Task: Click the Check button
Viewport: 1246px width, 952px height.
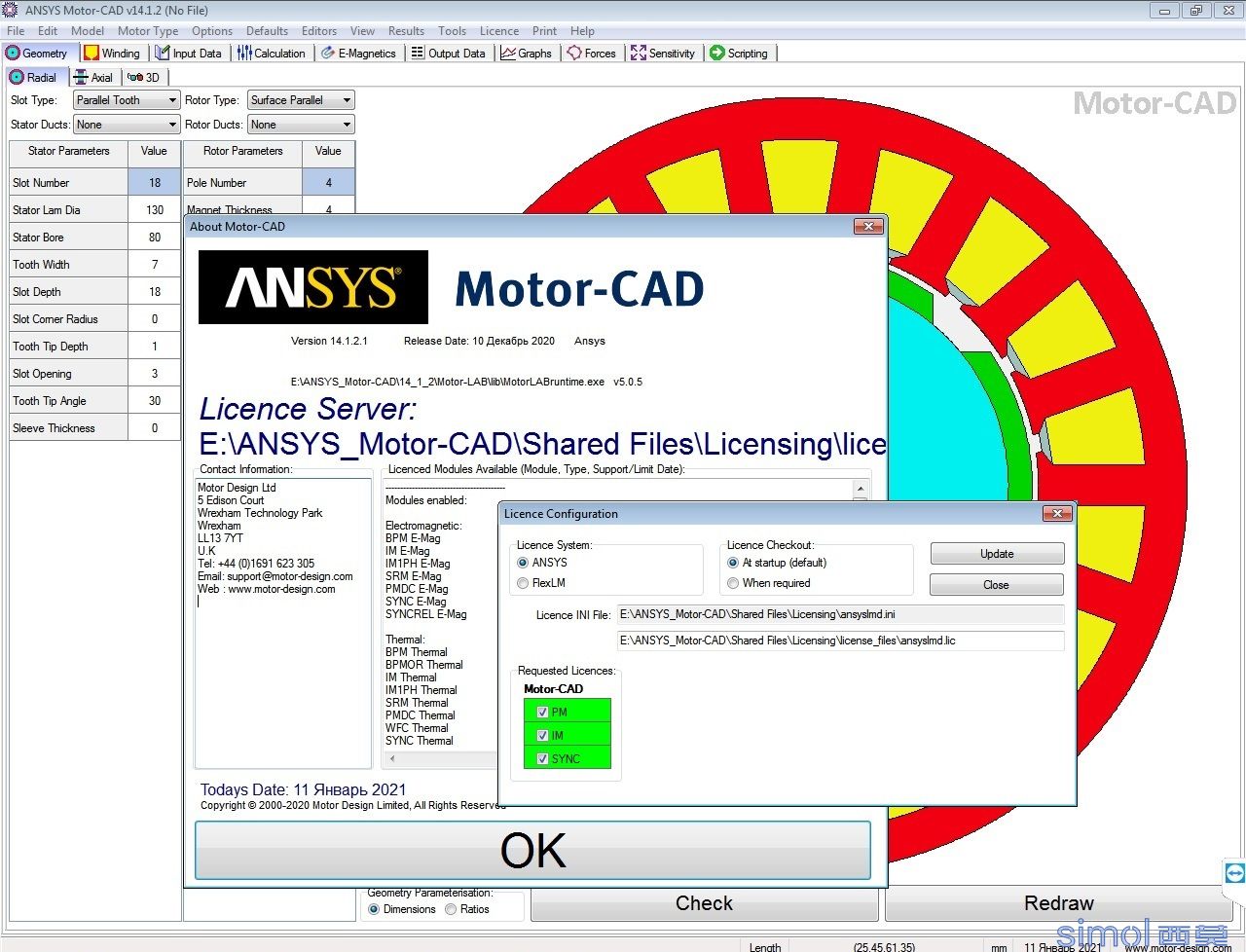Action: [704, 903]
